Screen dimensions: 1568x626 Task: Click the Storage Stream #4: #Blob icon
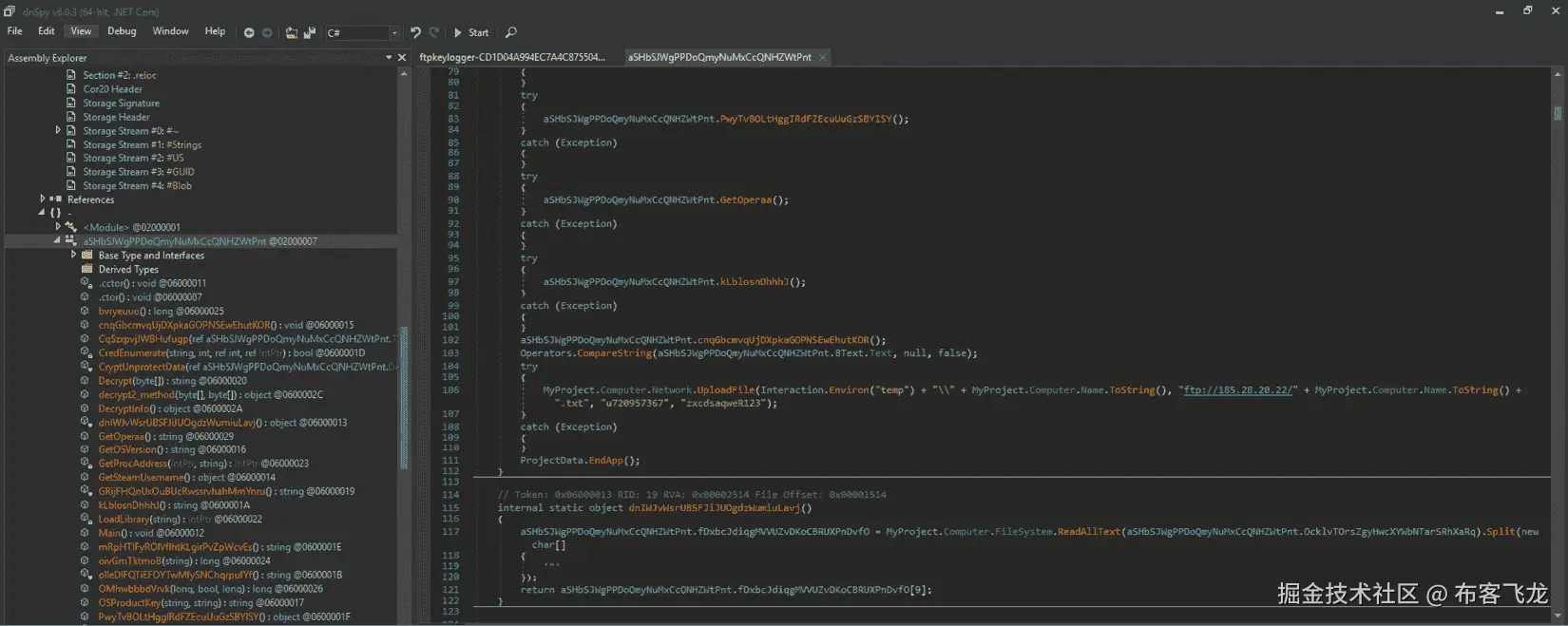coord(70,185)
